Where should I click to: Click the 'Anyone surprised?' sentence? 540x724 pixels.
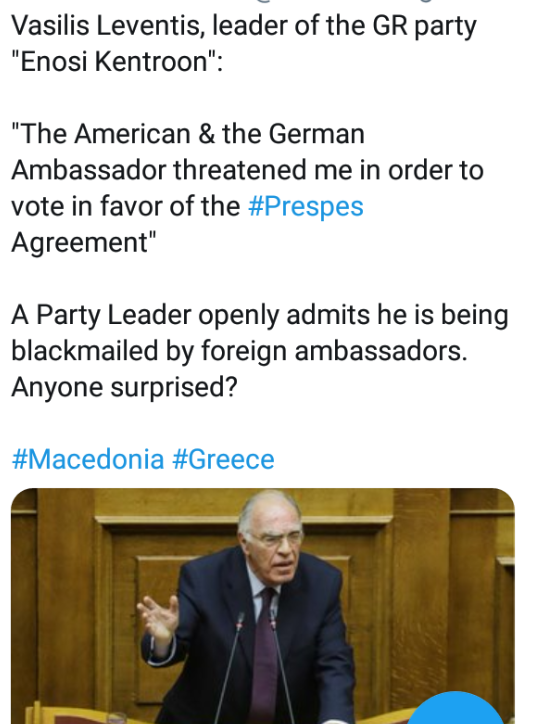124,387
